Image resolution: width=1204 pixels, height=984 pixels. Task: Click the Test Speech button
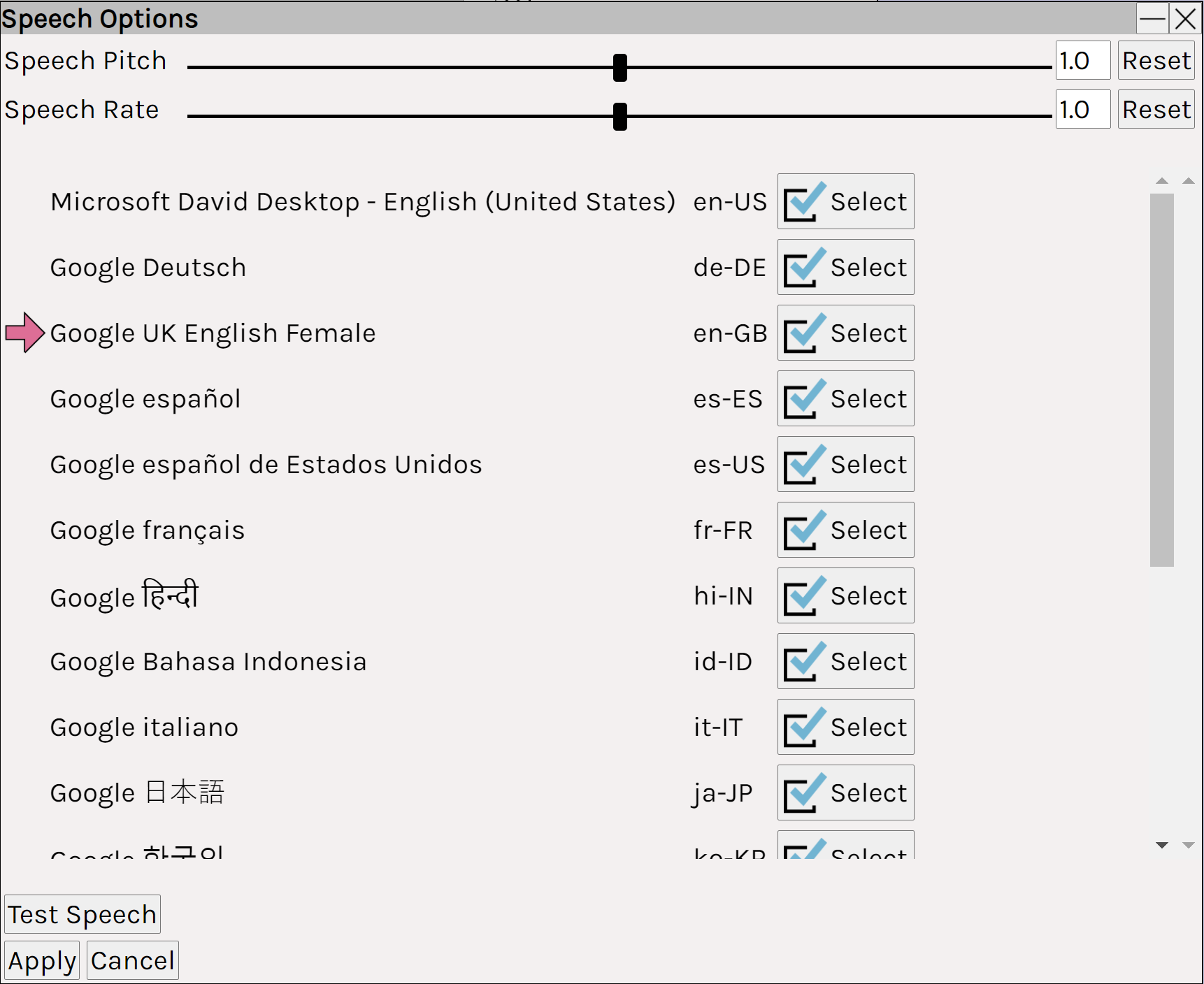83,914
